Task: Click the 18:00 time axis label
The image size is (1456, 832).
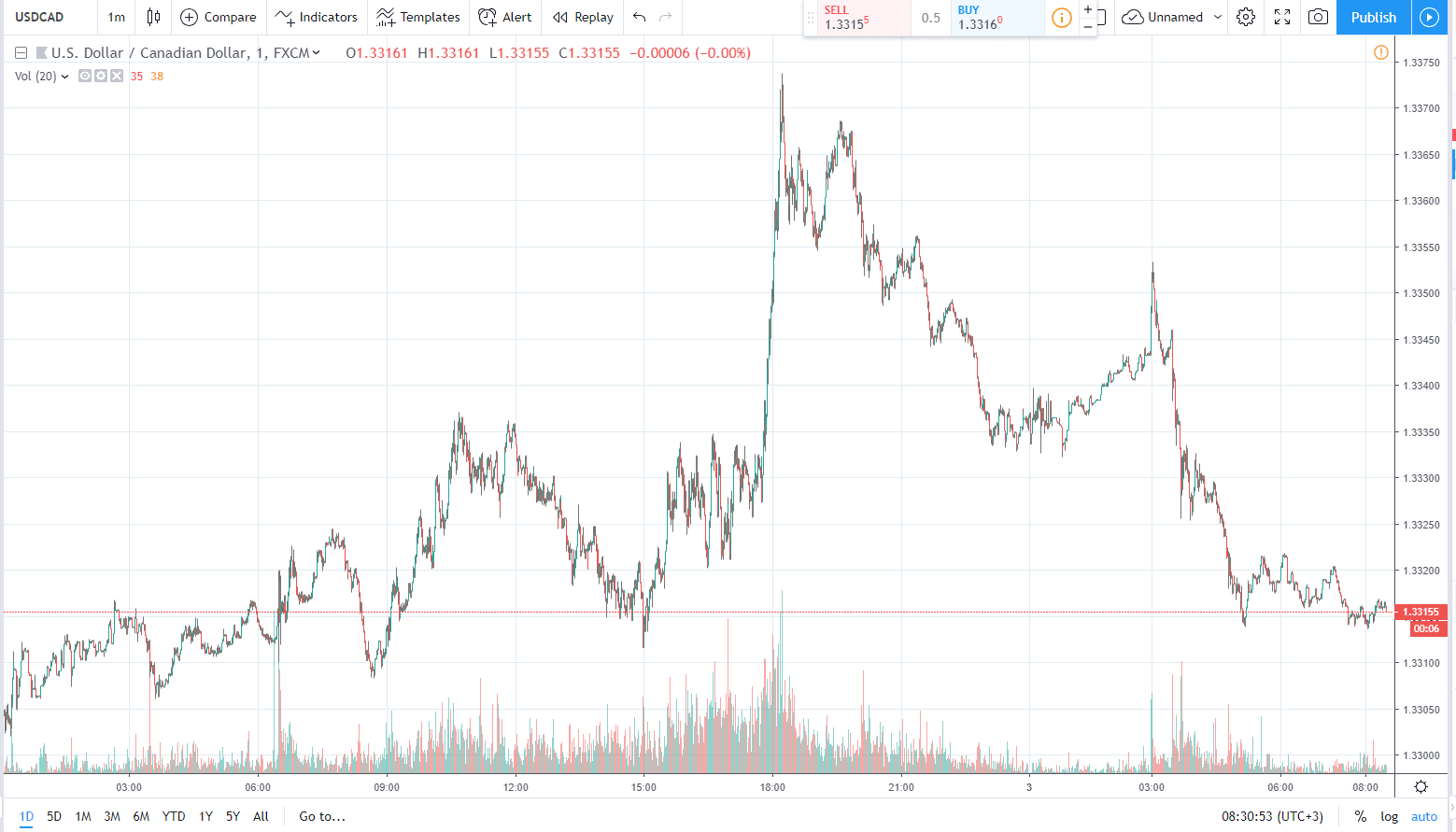Action: click(x=772, y=787)
